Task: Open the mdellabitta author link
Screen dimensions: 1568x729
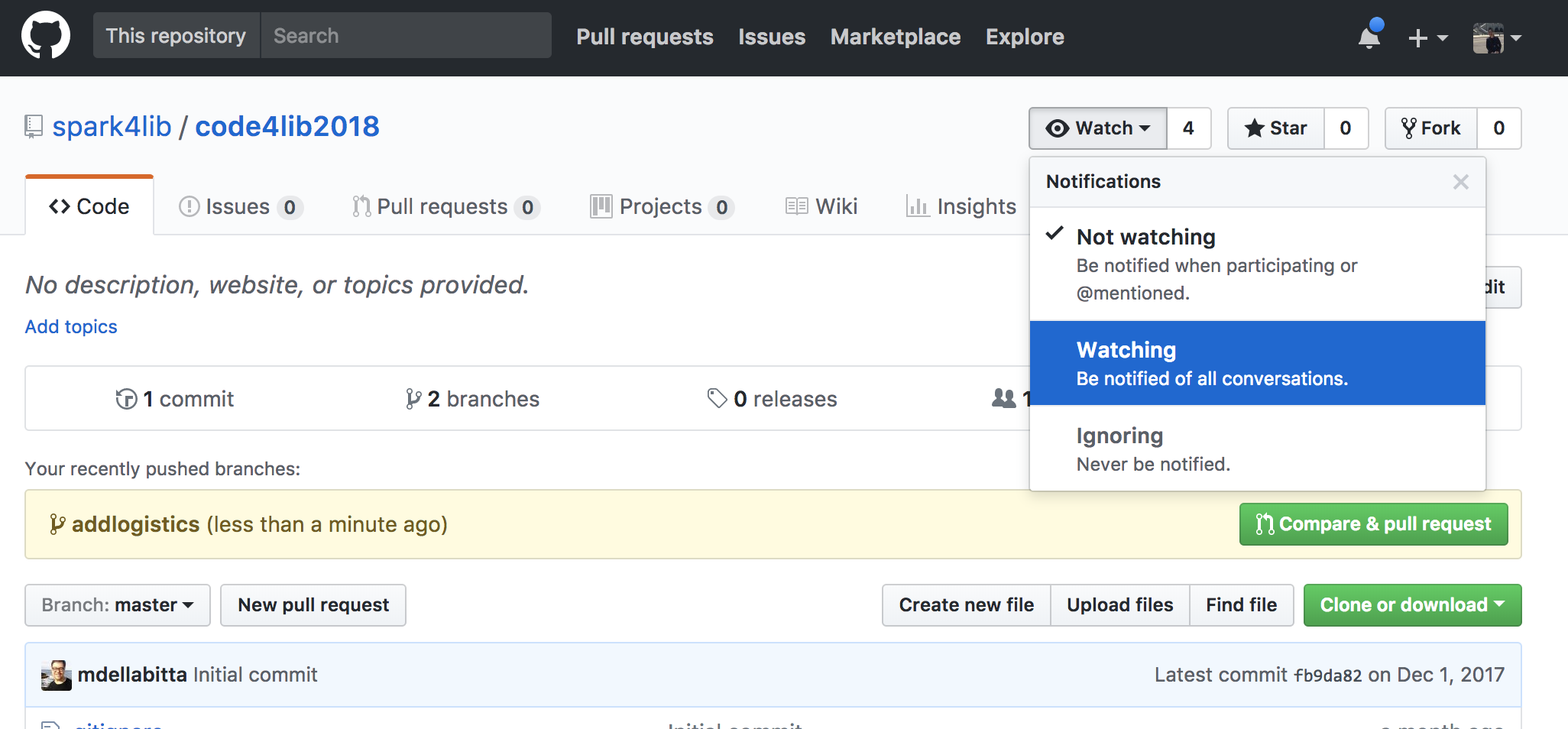Action: [x=132, y=675]
